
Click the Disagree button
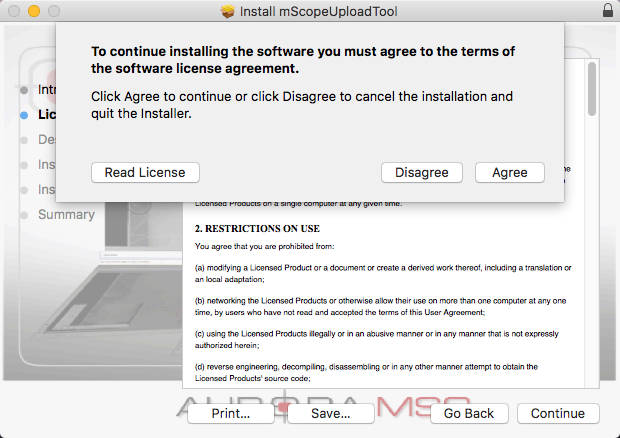422,172
